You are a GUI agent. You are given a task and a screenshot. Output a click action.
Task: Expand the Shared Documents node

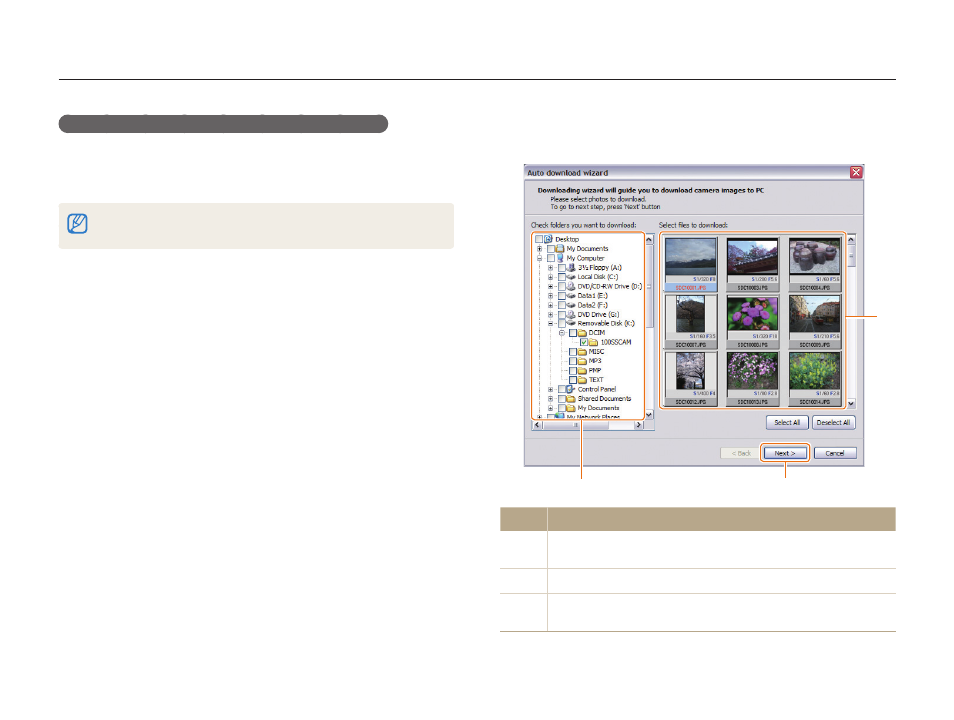click(x=551, y=399)
